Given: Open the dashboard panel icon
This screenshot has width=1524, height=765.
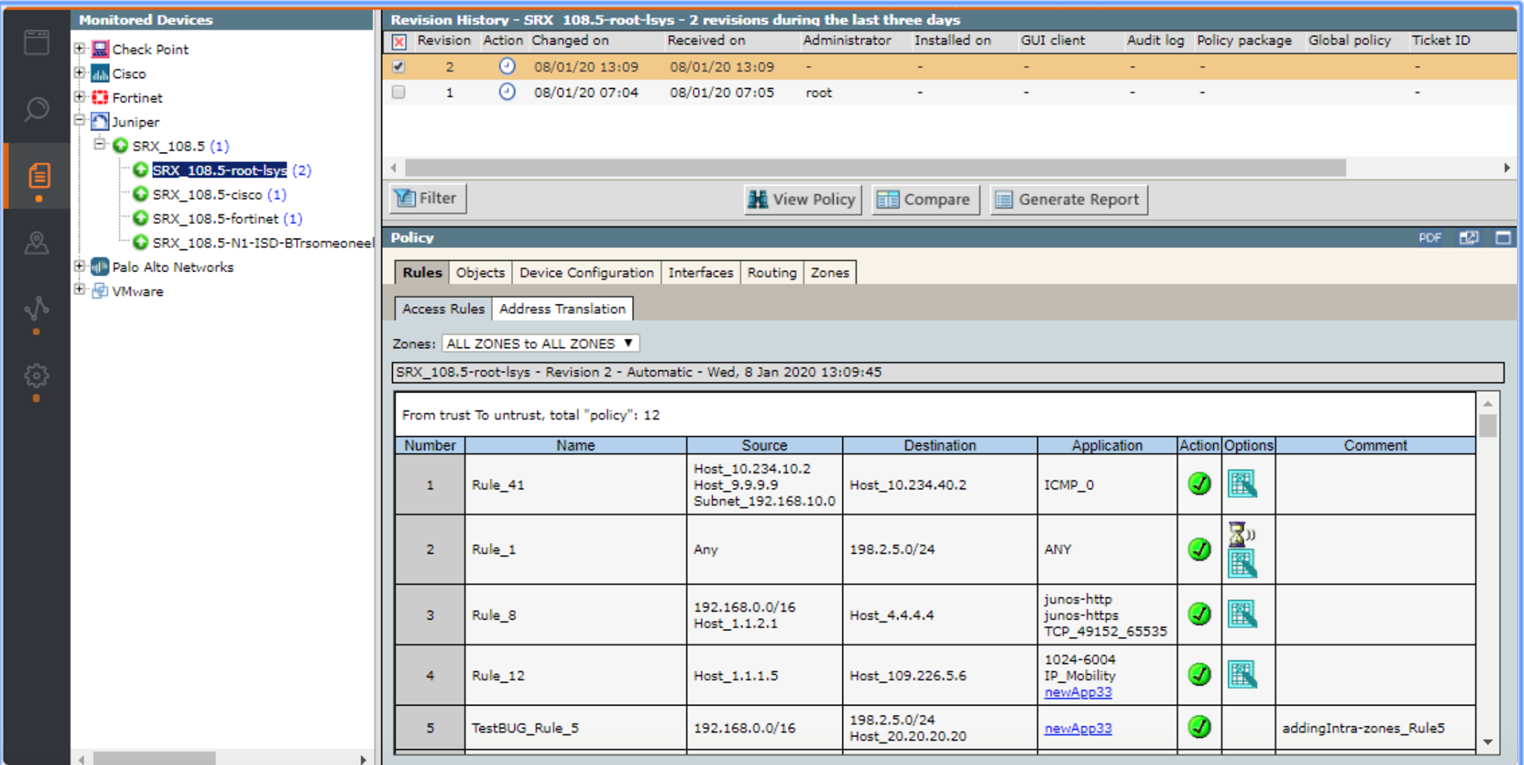Looking at the screenshot, I should (36, 42).
